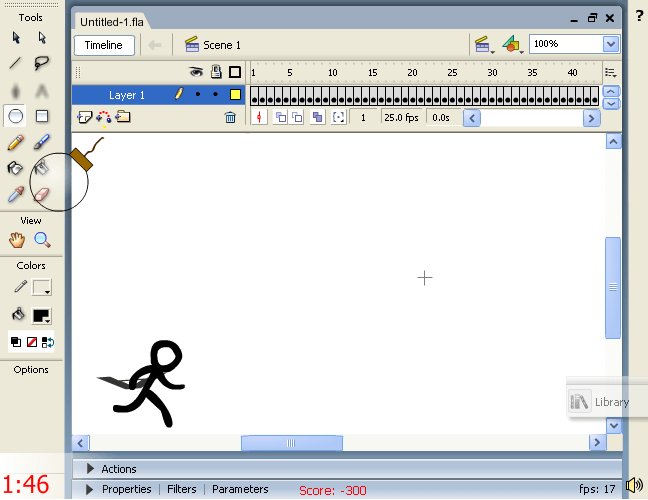
Task: Click the Insert Layer icon
Action: pos(85,117)
